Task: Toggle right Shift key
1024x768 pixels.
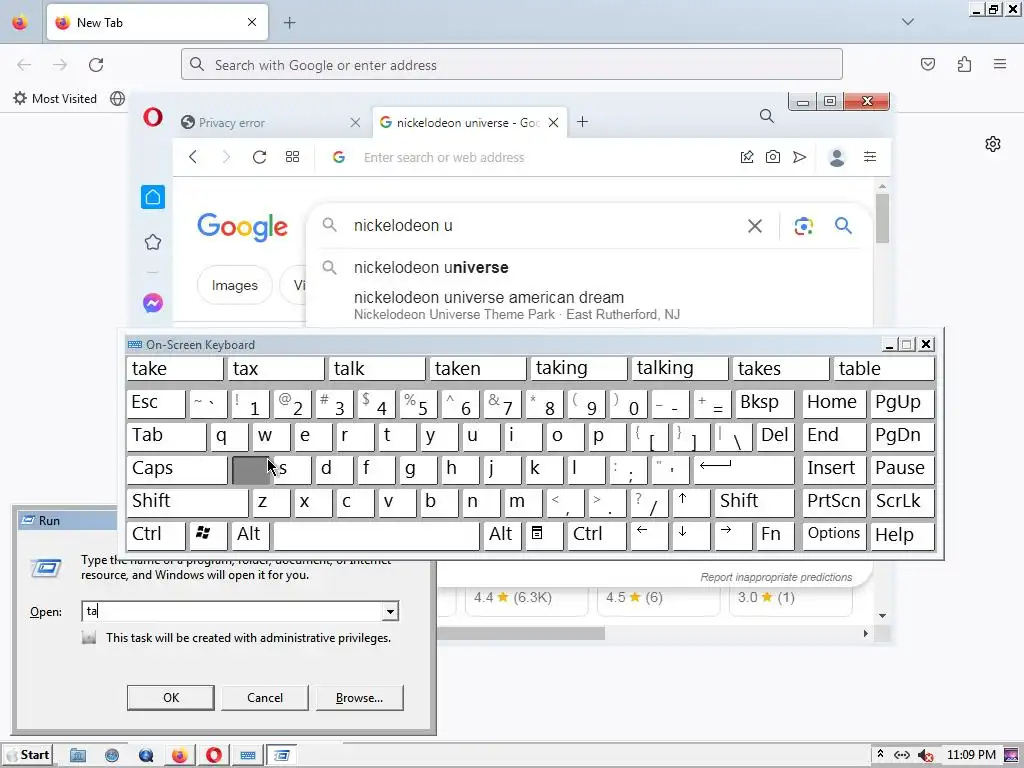Action: pos(754,502)
